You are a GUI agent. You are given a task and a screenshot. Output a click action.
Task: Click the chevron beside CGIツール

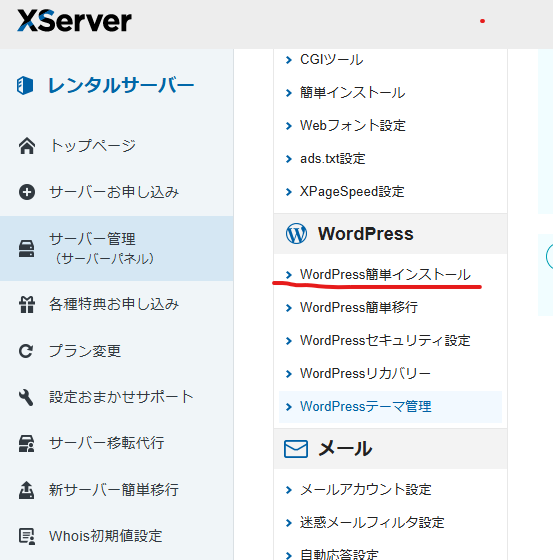[x=289, y=60]
